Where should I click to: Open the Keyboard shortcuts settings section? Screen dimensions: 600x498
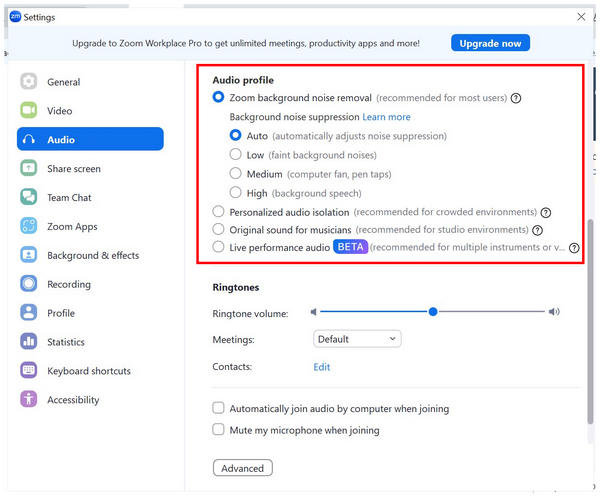[89, 371]
